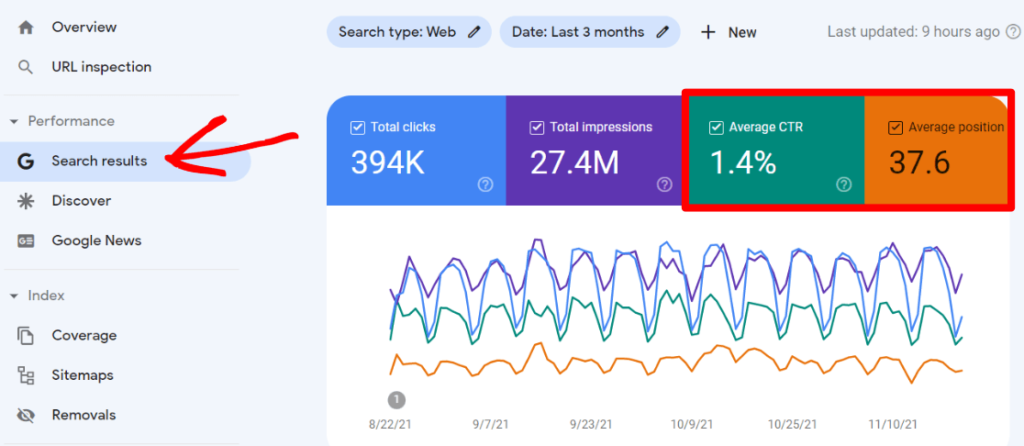Collapse the Performance section
1024x446 pixels.
coord(14,121)
